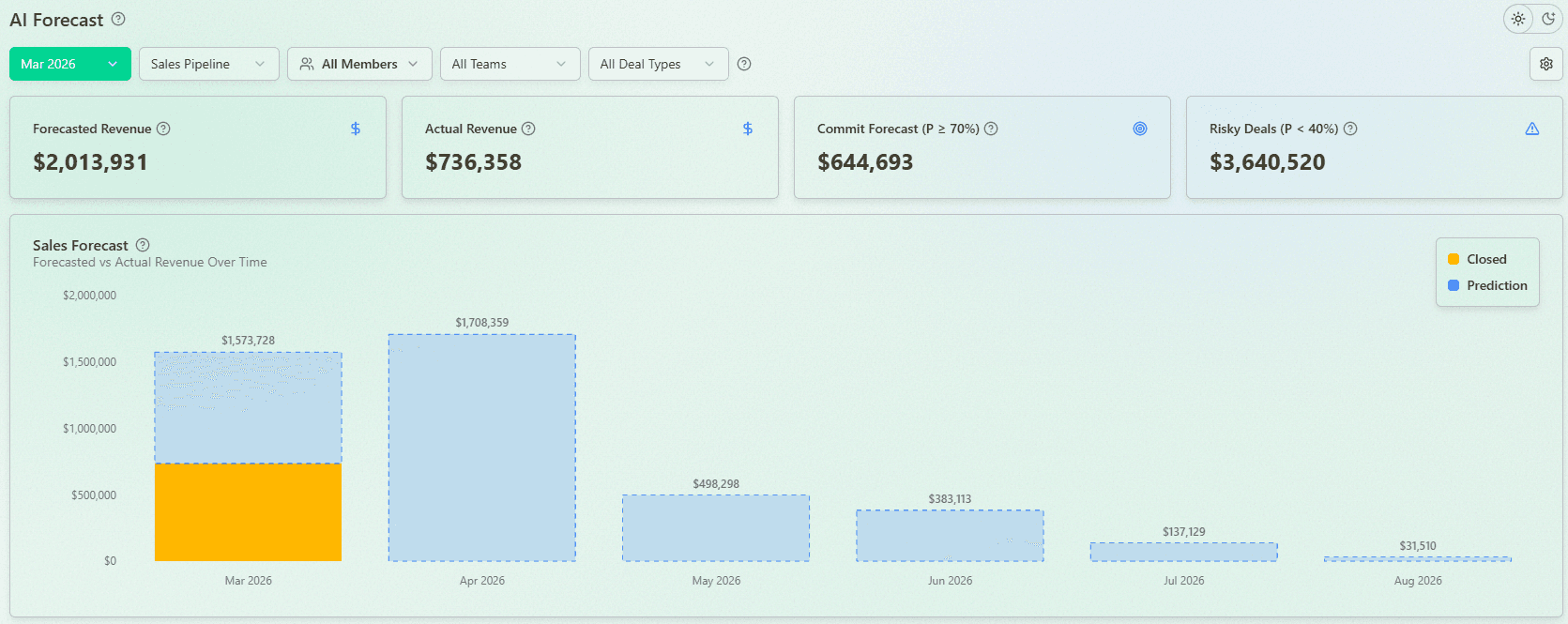Image resolution: width=1568 pixels, height=624 pixels.
Task: Click the $31,510 bar label
Action: [x=1418, y=546]
